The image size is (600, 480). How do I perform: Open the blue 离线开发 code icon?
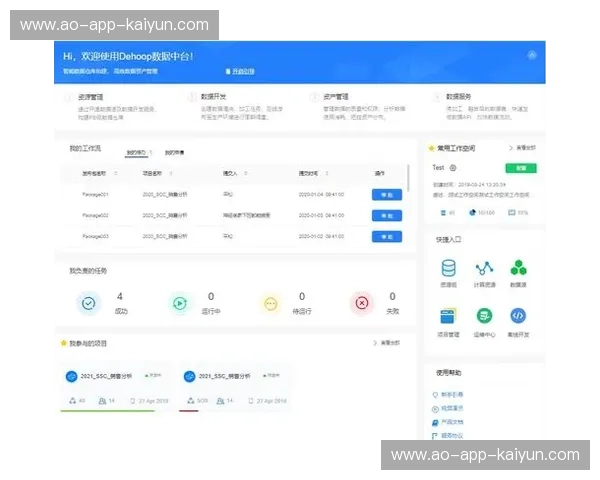tap(518, 315)
